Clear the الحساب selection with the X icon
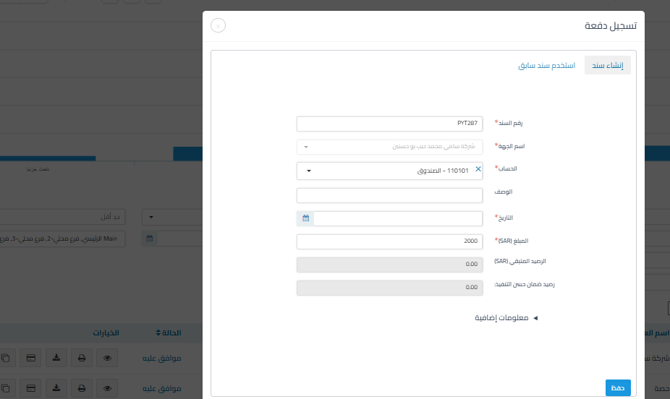Screen dimensions: 670x399 point(478,169)
